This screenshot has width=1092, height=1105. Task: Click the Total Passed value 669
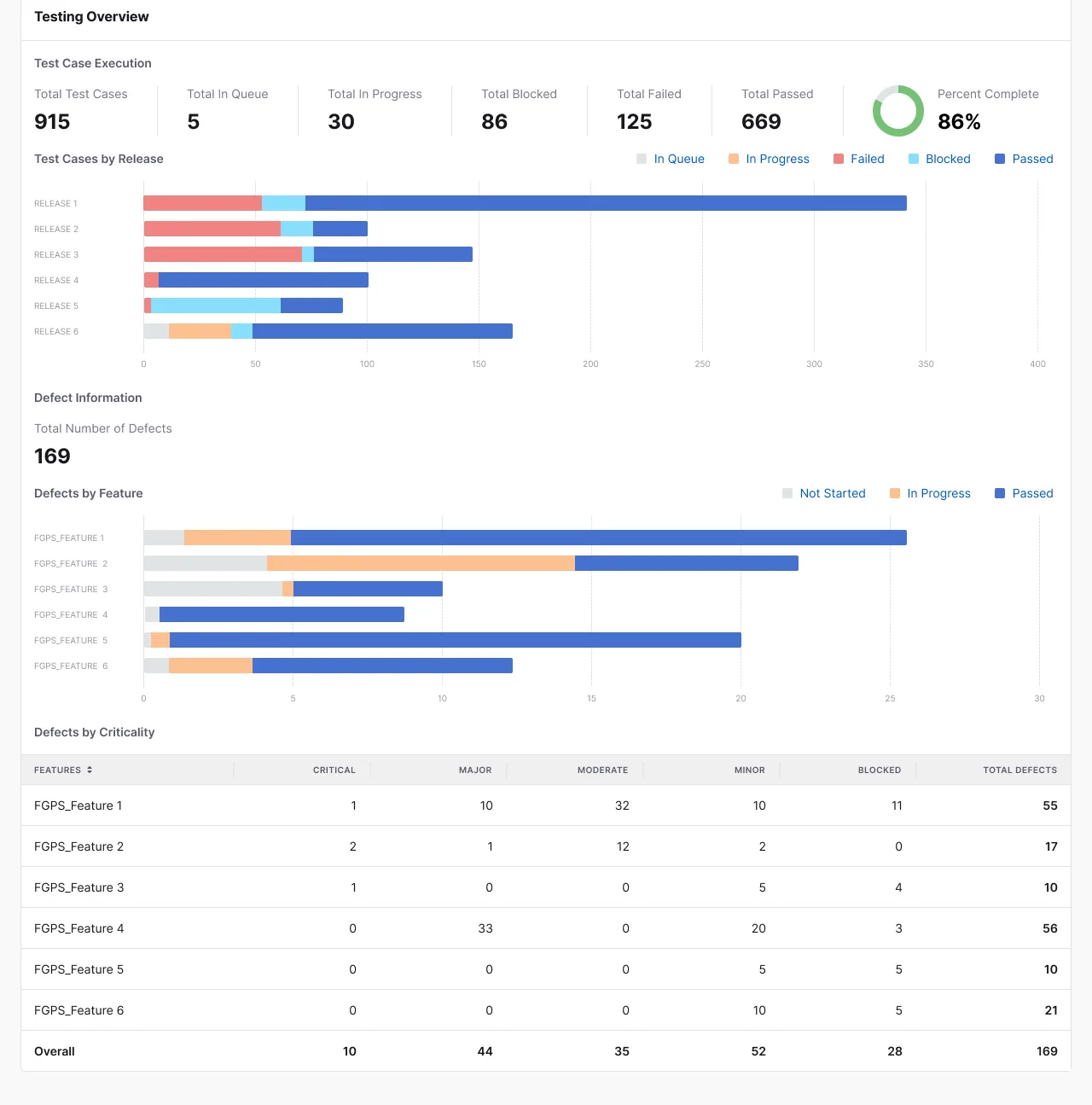[x=761, y=121]
